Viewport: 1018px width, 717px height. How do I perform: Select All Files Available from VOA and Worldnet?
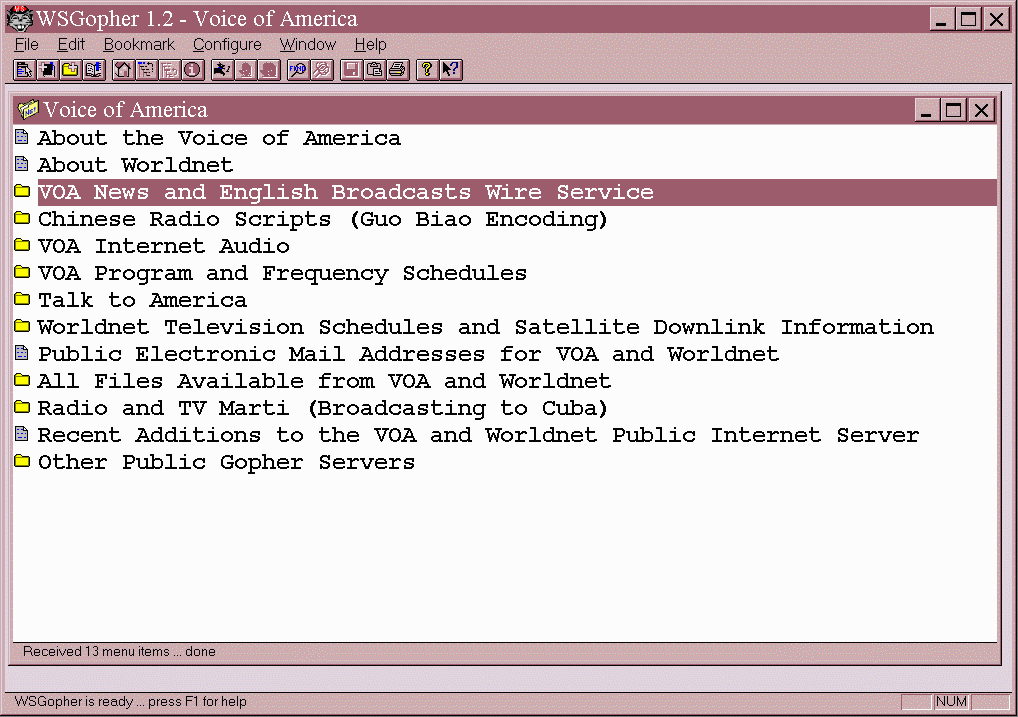(x=324, y=381)
